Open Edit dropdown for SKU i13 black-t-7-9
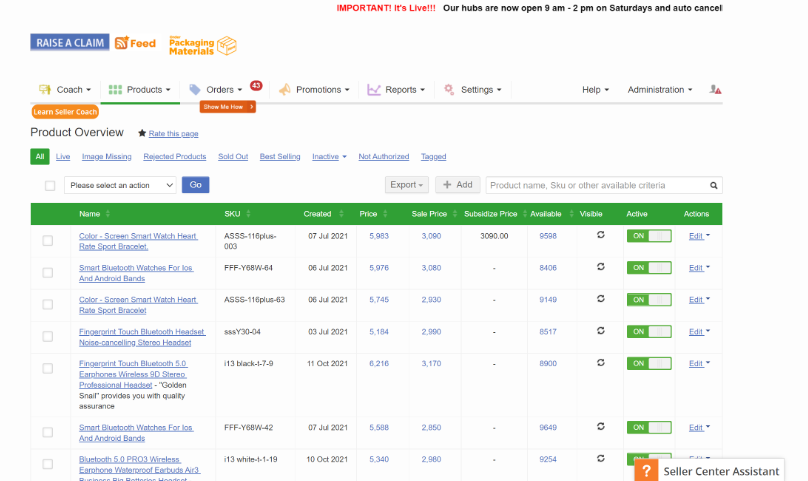Screen dimensions: 808x481 (x=698, y=364)
